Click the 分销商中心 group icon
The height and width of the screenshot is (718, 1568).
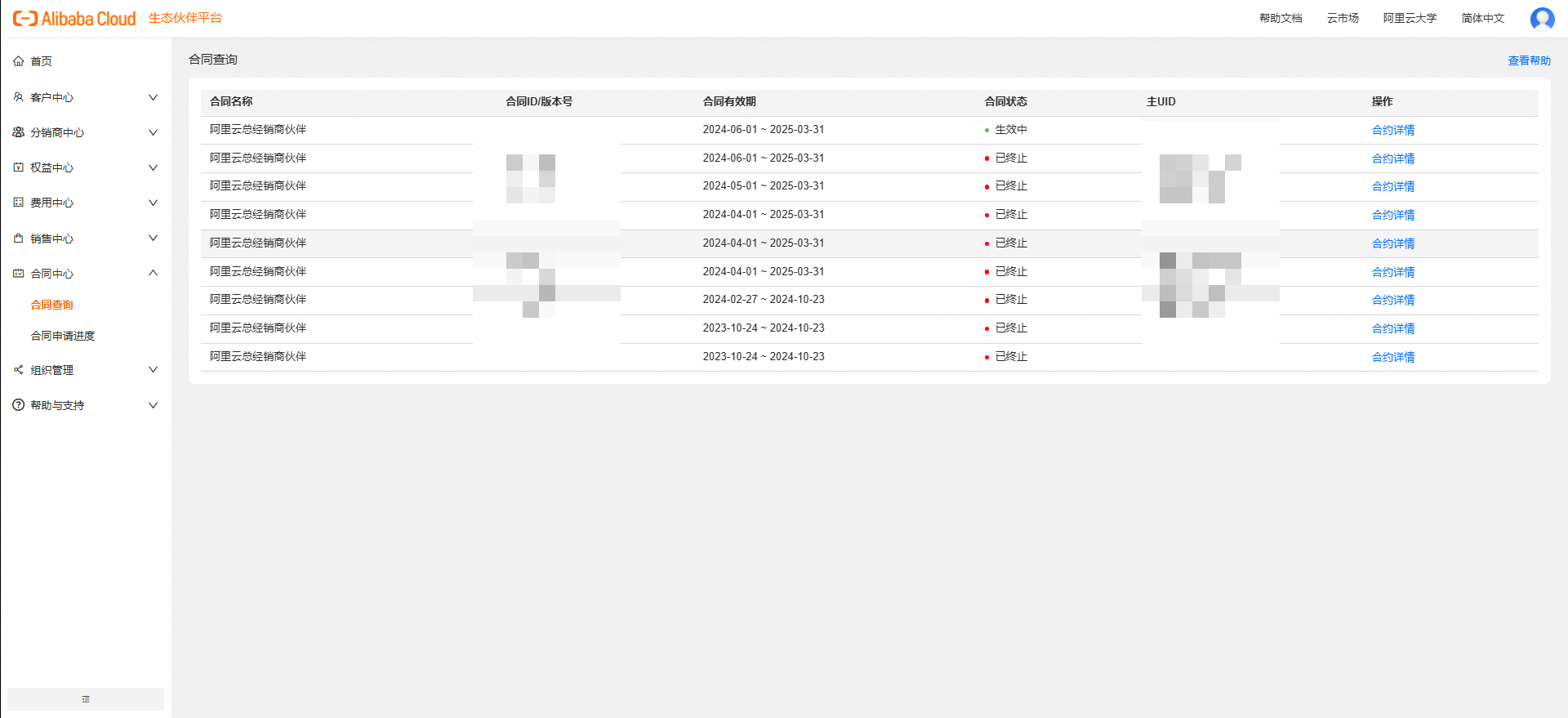click(19, 132)
